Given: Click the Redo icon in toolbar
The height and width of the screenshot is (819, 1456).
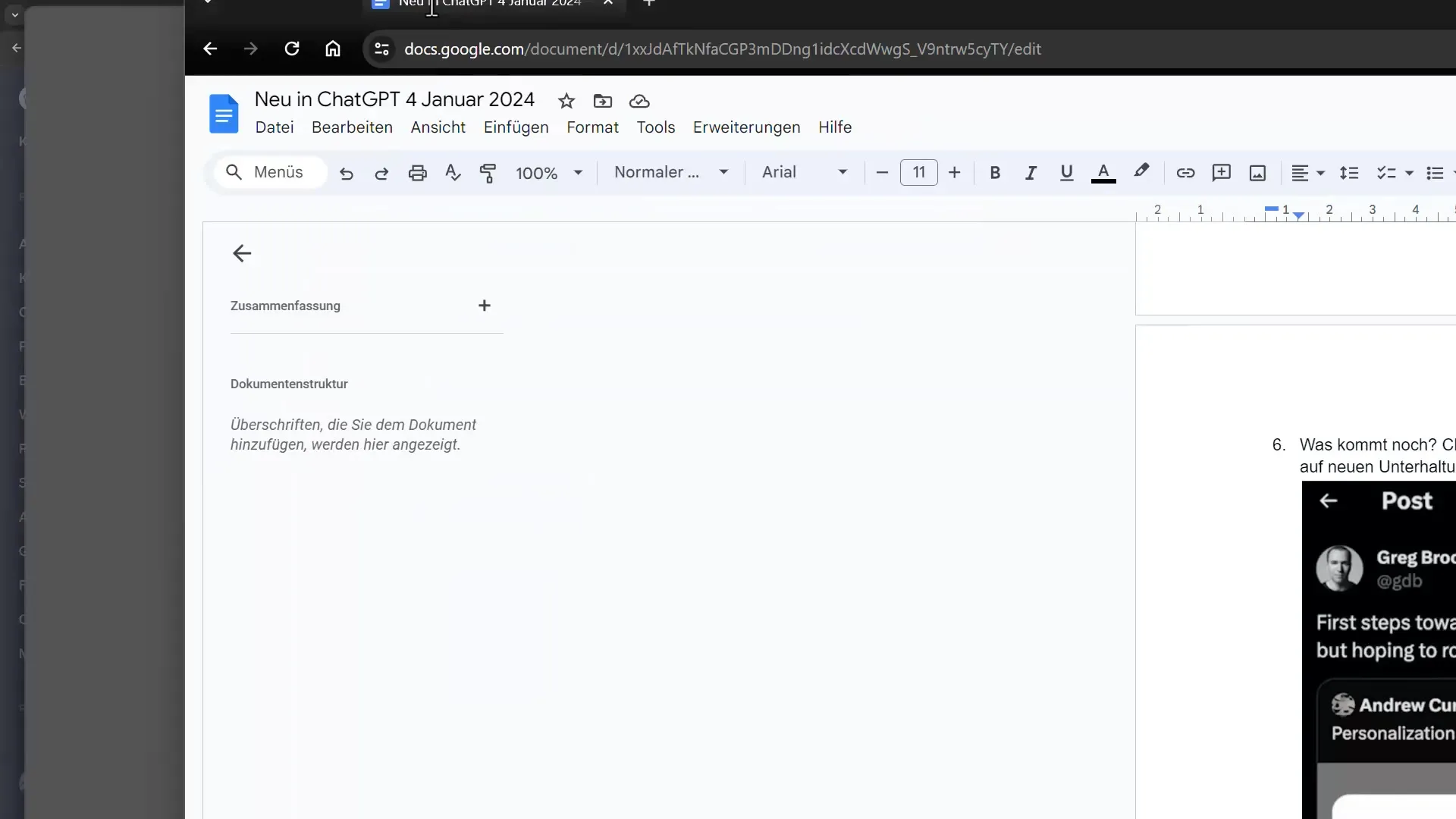Looking at the screenshot, I should coord(381,172).
